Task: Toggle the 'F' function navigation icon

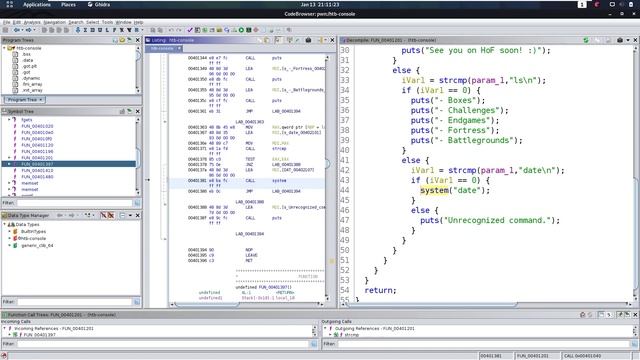Action: pos(114,30)
